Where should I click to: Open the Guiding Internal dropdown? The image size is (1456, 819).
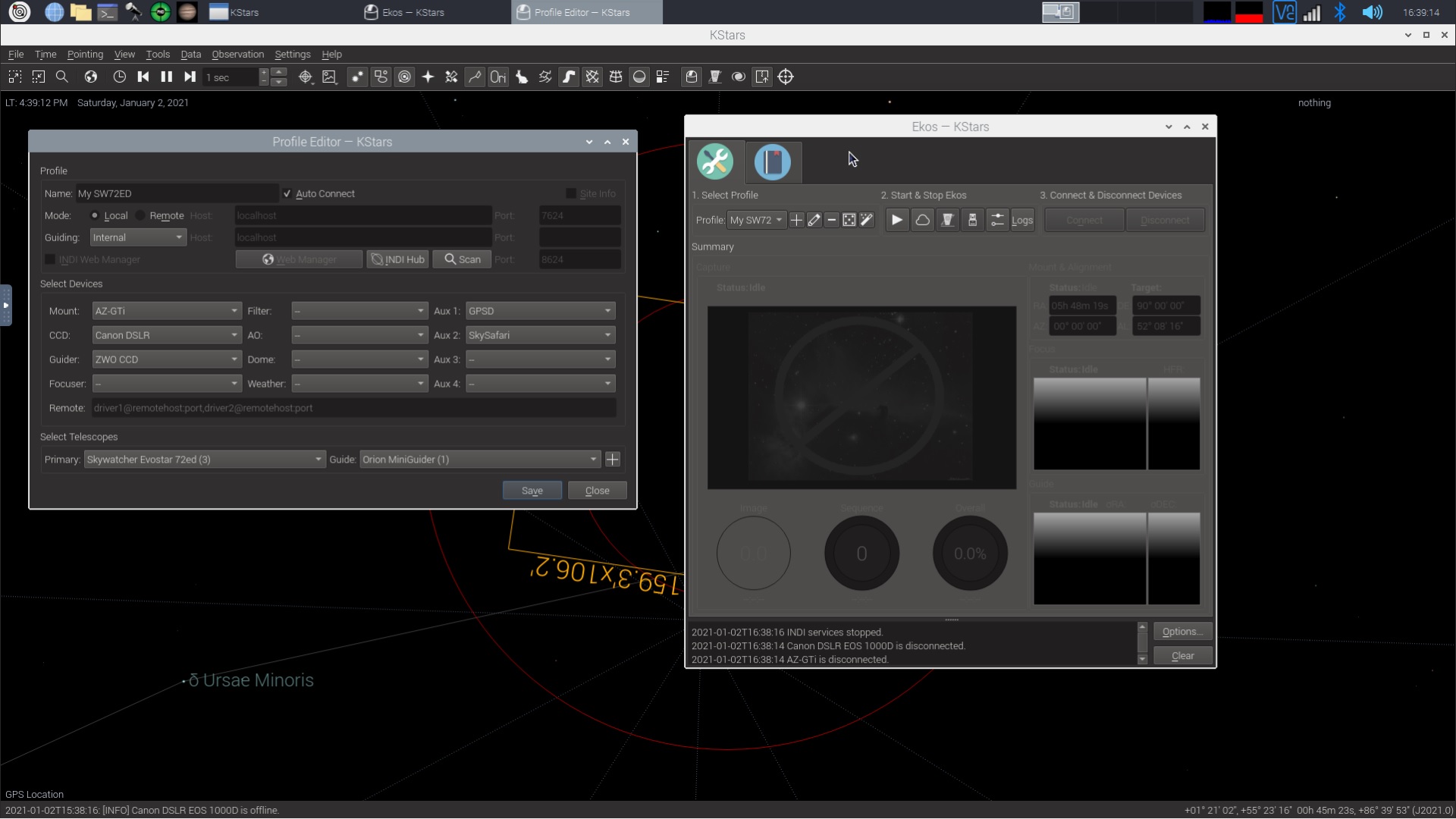[x=137, y=237]
